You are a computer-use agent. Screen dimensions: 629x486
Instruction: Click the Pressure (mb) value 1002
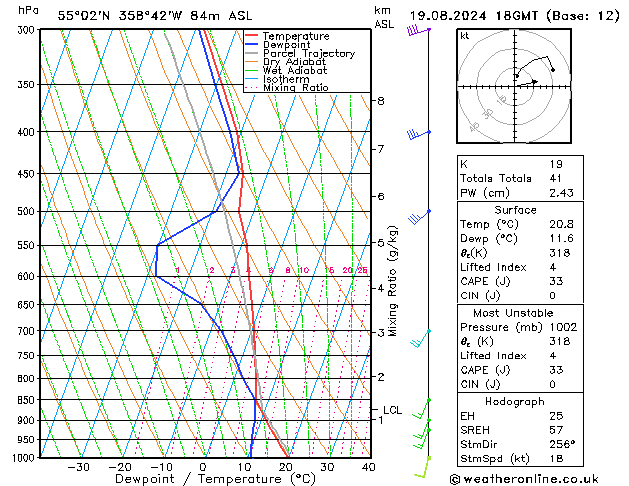pyautogui.click(x=563, y=327)
